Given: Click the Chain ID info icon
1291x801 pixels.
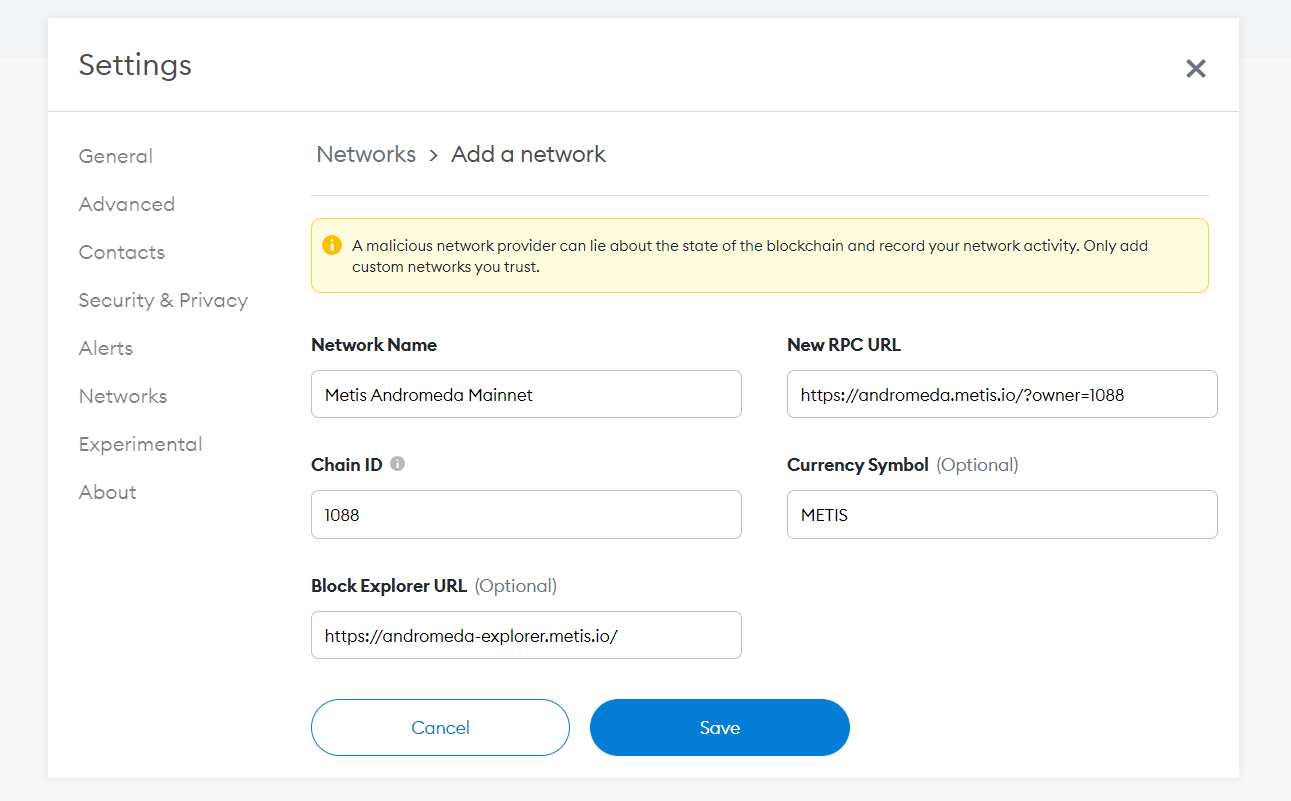Looking at the screenshot, I should [397, 464].
